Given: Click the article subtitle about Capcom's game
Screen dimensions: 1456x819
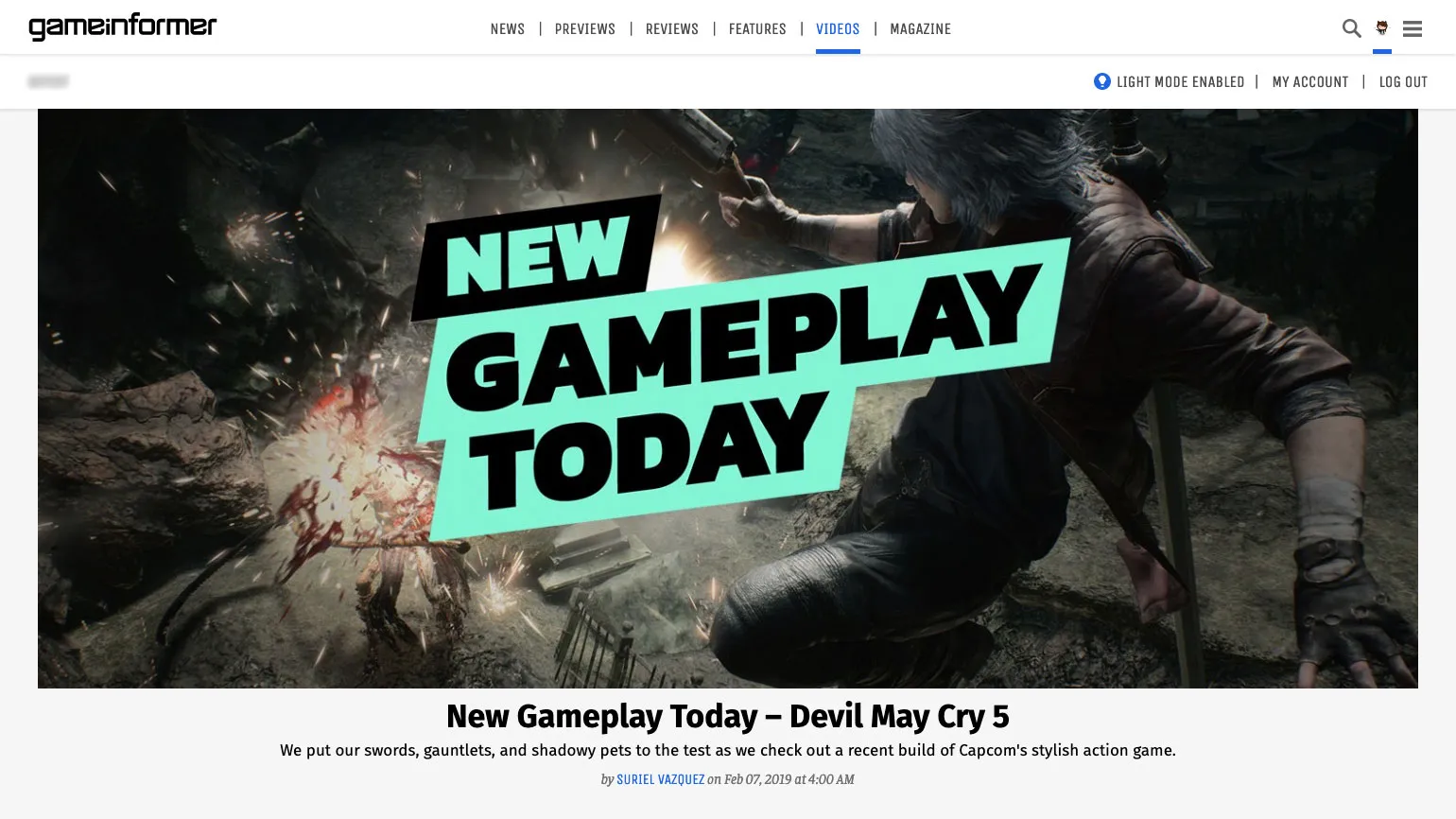Looking at the screenshot, I should [x=728, y=751].
